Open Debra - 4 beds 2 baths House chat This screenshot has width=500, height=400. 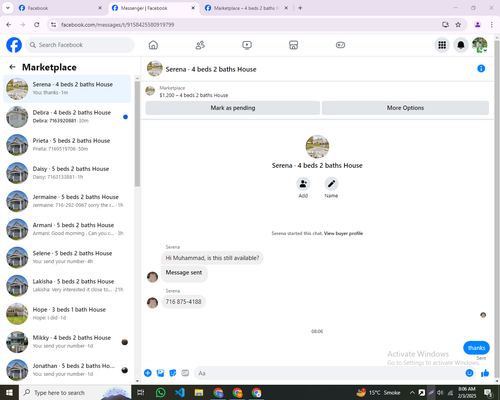tap(67, 117)
